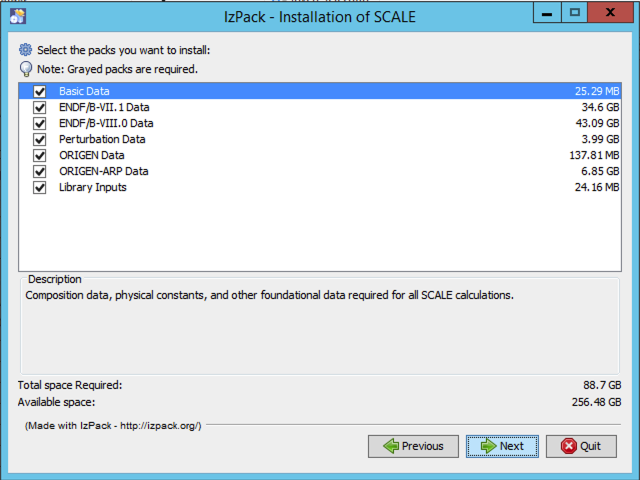Click the green arrow on the Next button
The height and width of the screenshot is (480, 640).
tap(488, 446)
